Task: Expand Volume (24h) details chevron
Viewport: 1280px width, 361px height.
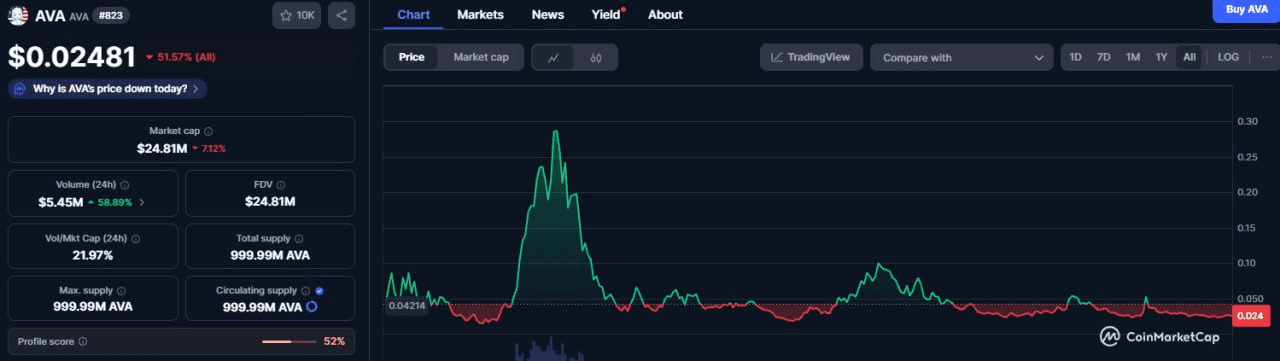Action: (141, 202)
